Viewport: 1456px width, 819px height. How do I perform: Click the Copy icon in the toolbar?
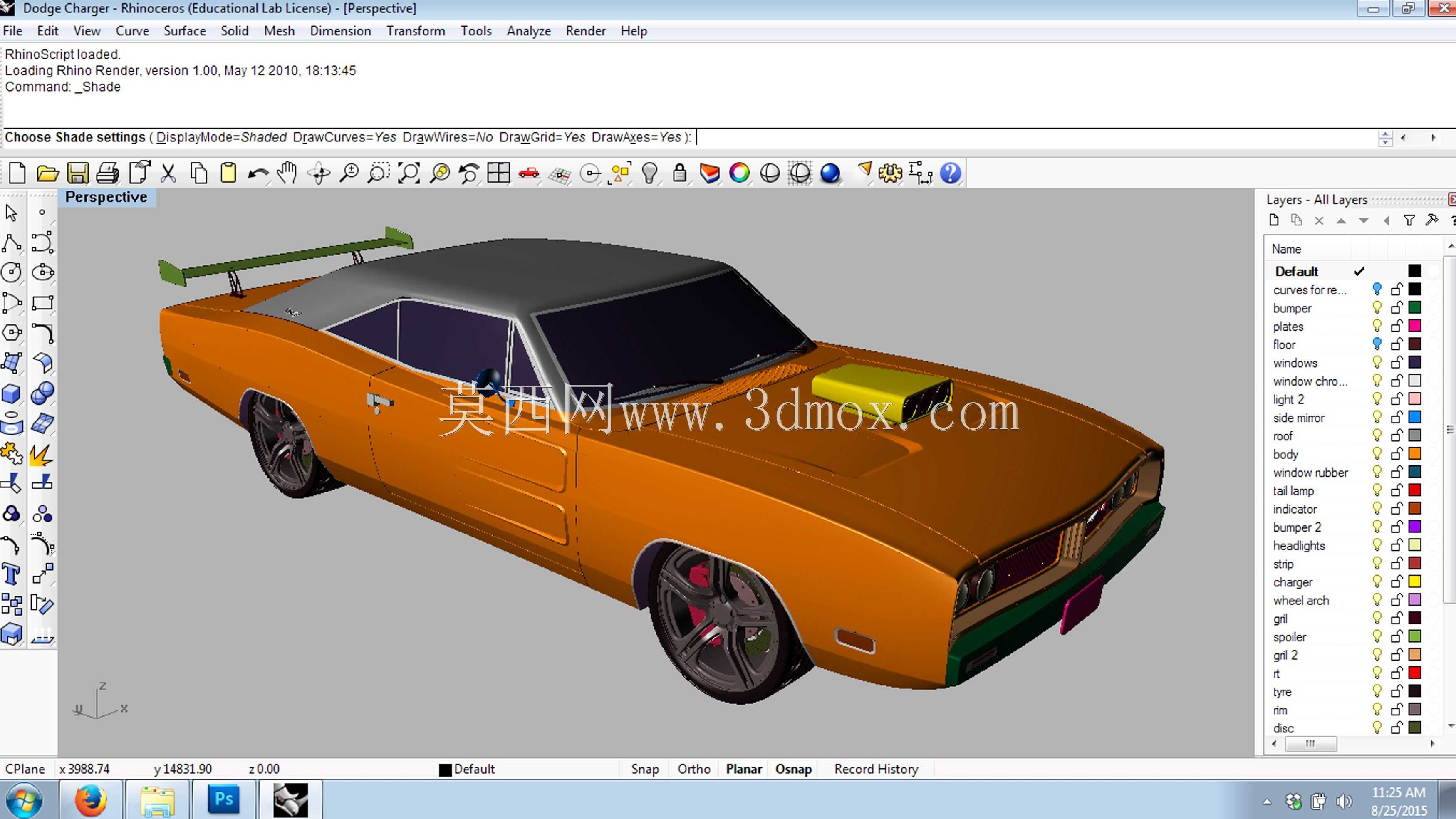[x=198, y=173]
